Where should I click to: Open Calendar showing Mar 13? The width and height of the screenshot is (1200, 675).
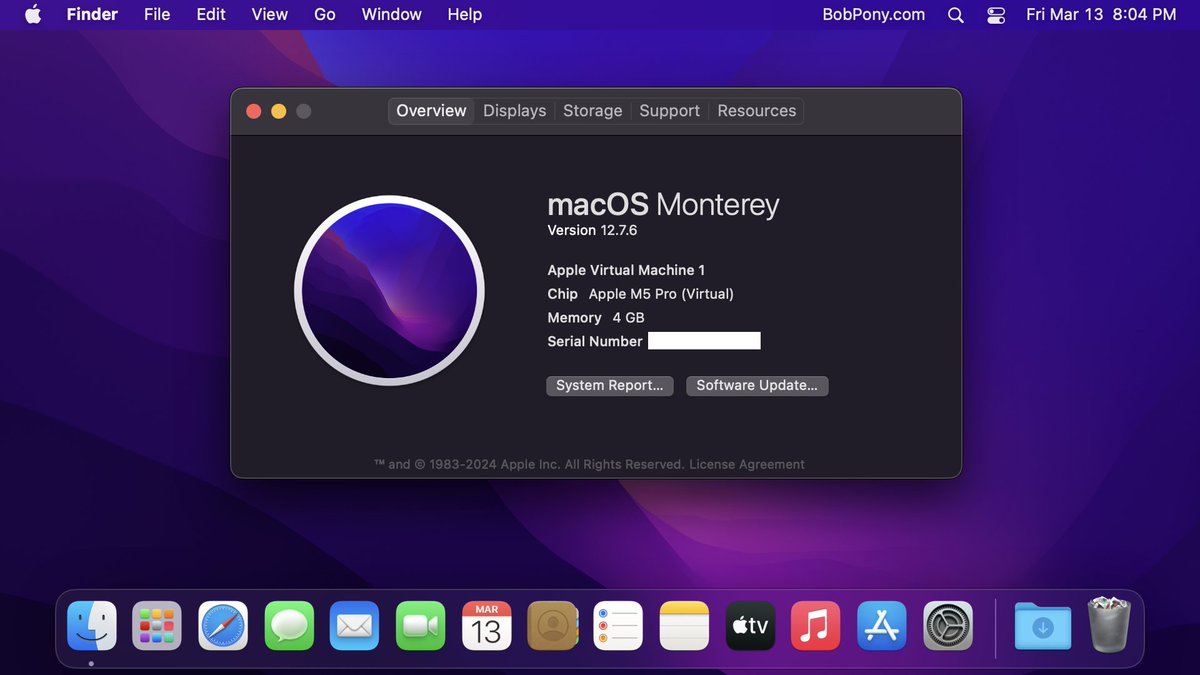point(487,626)
